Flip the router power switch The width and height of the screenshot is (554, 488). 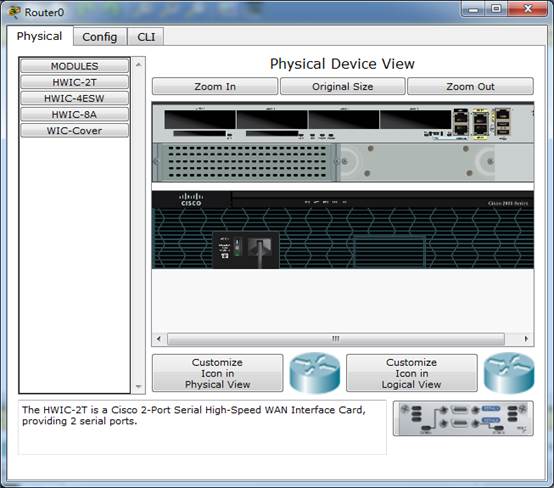click(237, 248)
